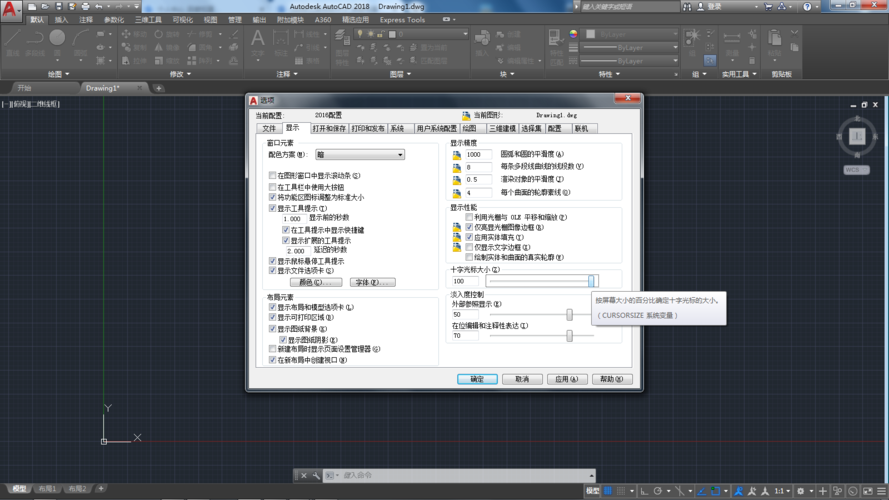
Task: Click the Paste (粘贴) clipboard icon
Action: click(x=774, y=43)
